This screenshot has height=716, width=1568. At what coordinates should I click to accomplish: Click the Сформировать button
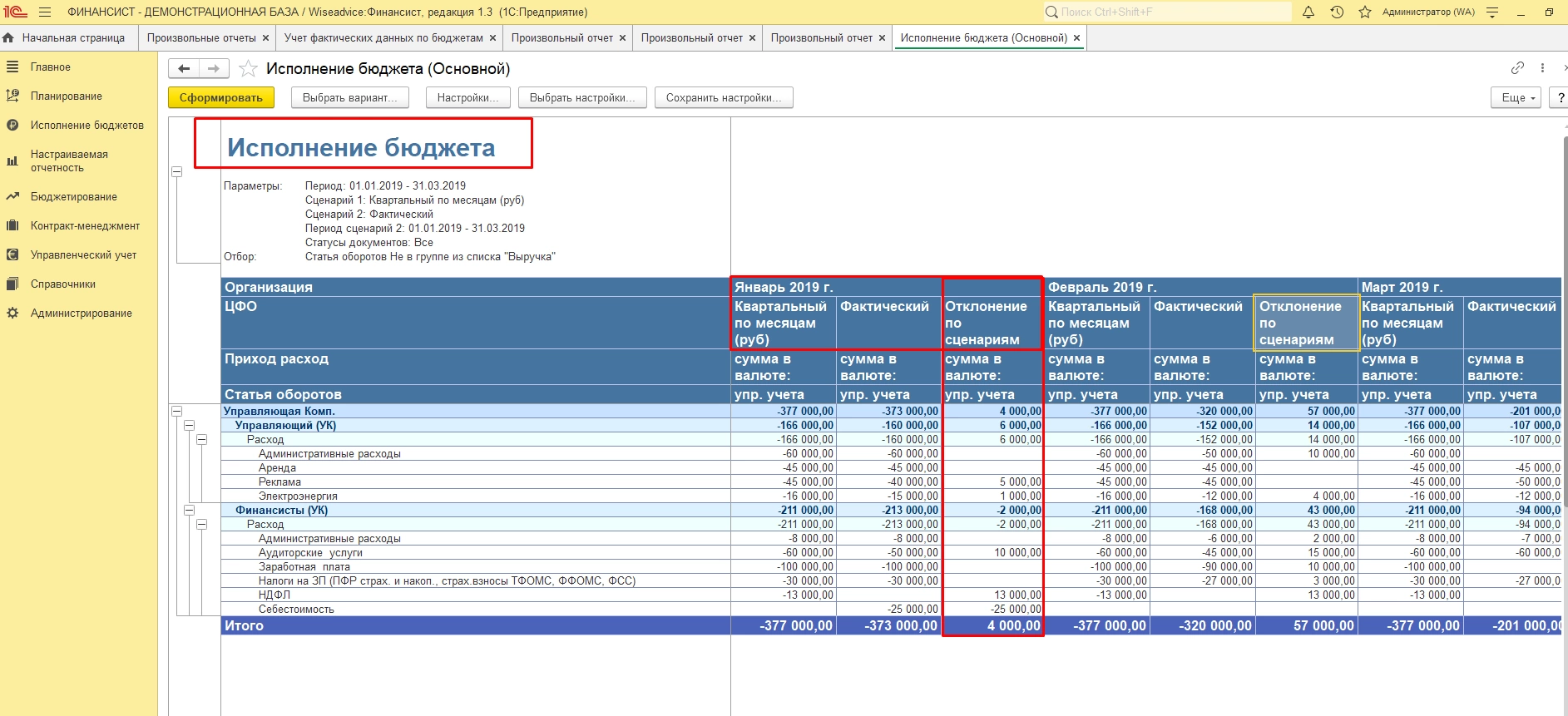220,98
